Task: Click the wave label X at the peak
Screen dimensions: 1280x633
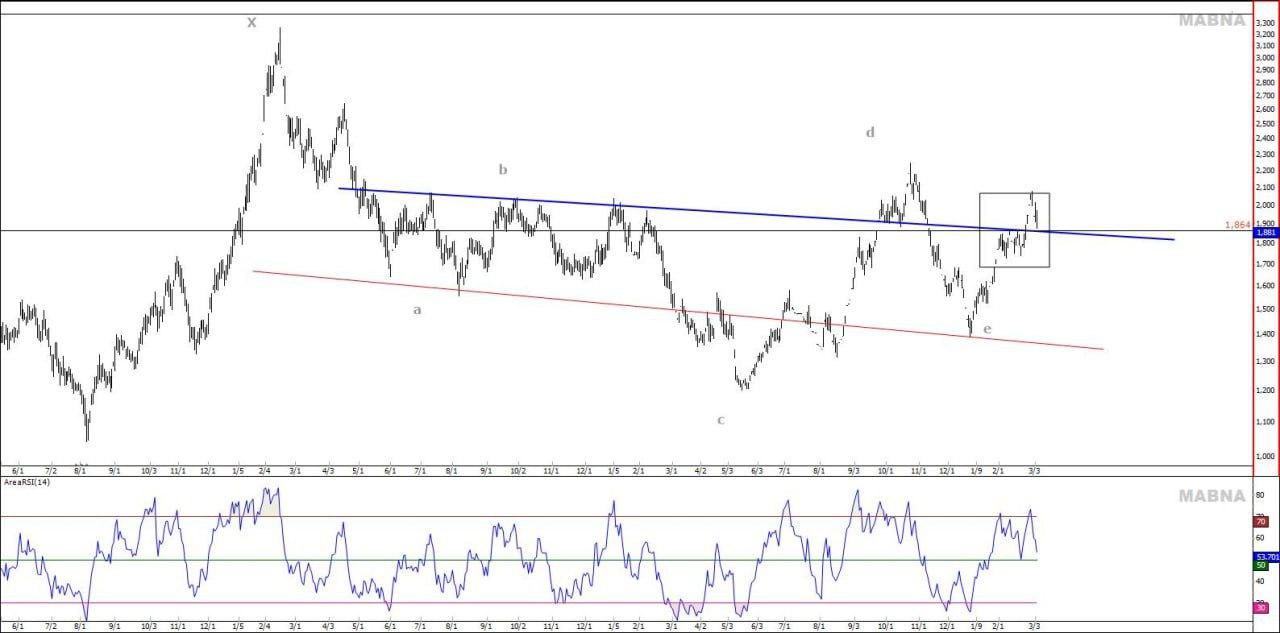Action: pos(252,23)
